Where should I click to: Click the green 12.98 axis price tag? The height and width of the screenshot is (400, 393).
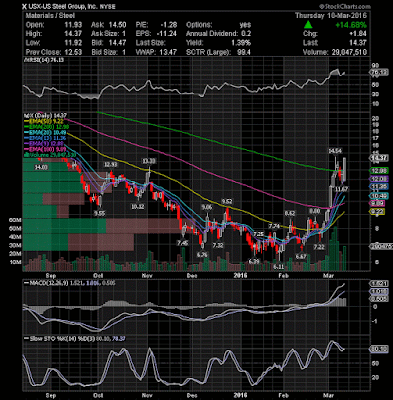click(x=379, y=171)
